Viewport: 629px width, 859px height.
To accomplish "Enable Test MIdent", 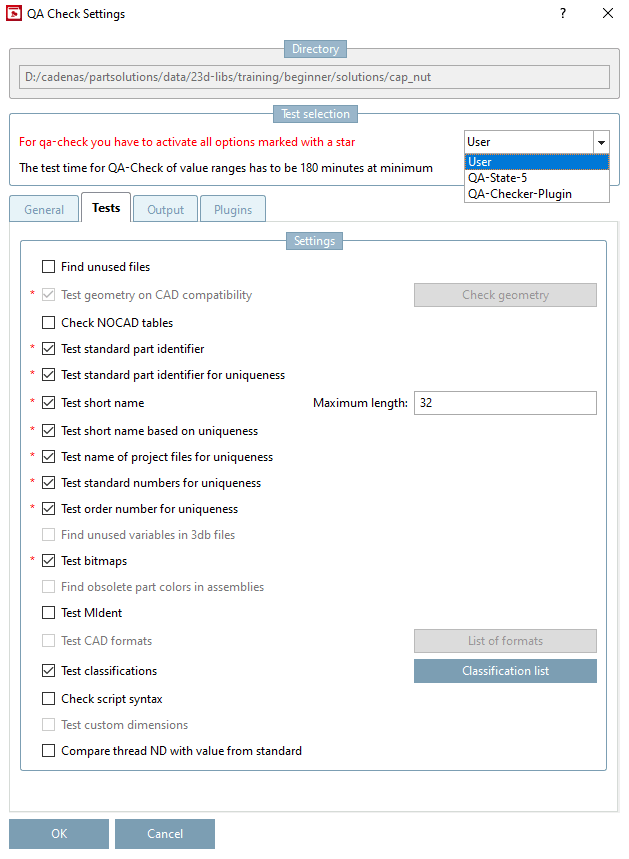I will pos(46,612).
